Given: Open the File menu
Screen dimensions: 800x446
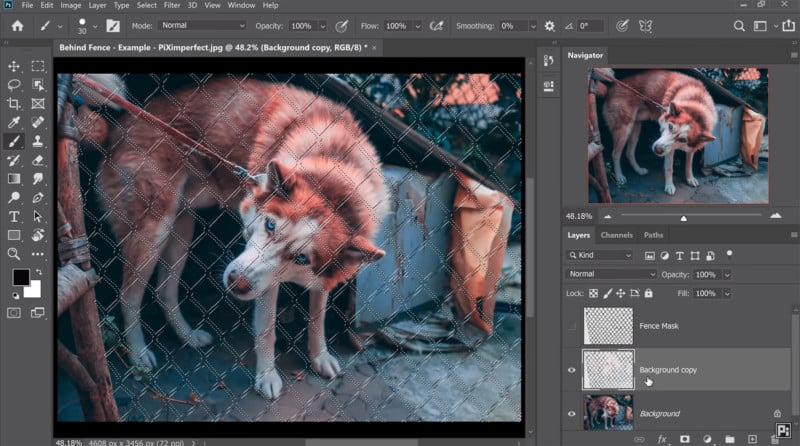Looking at the screenshot, I should tap(27, 5).
